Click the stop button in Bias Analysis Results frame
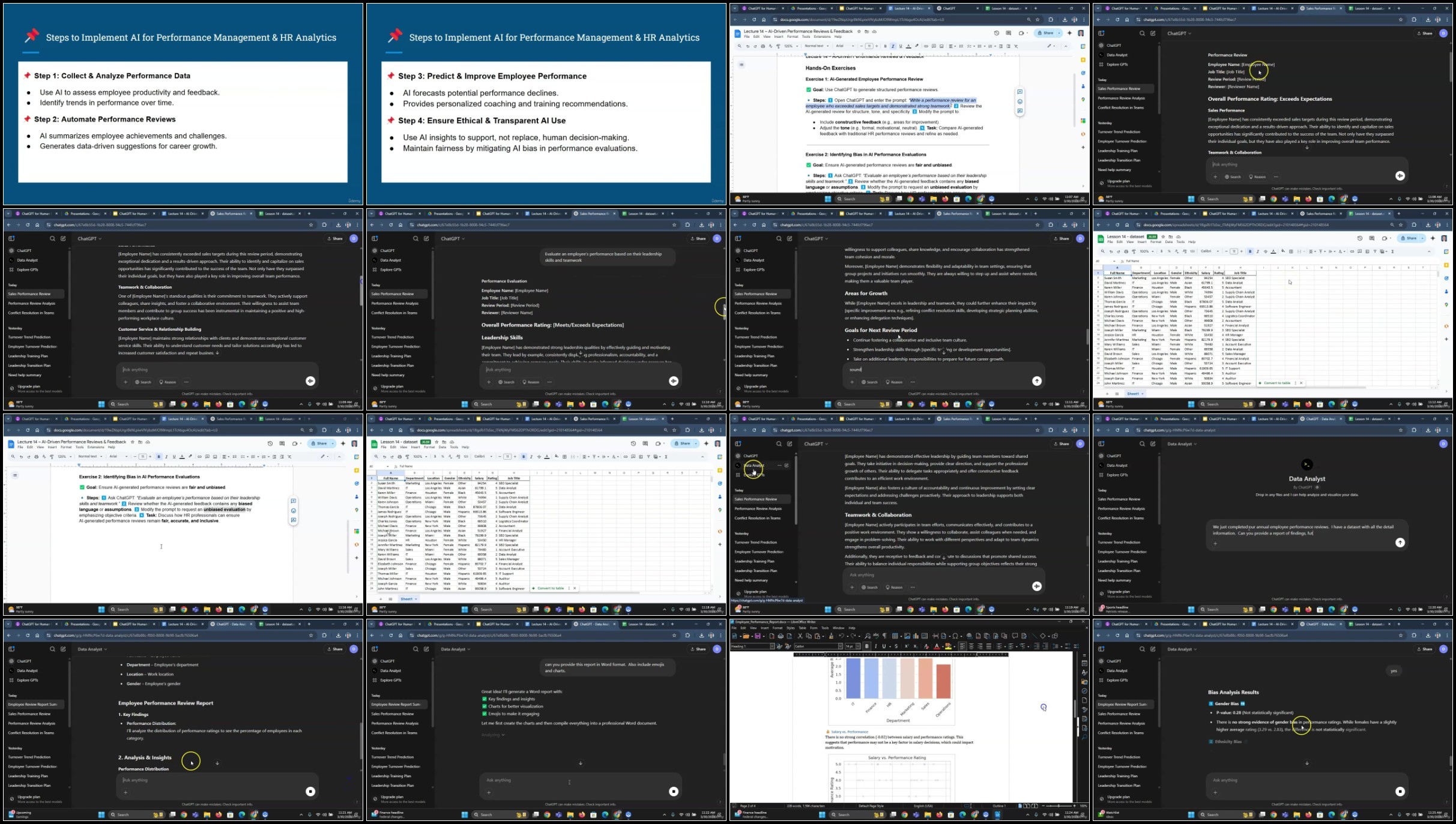 click(1400, 791)
